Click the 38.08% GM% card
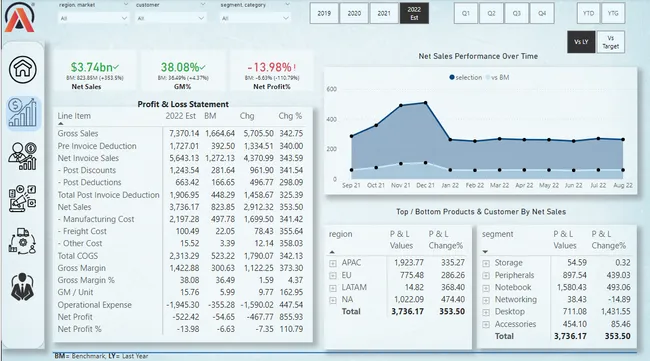 [183, 71]
